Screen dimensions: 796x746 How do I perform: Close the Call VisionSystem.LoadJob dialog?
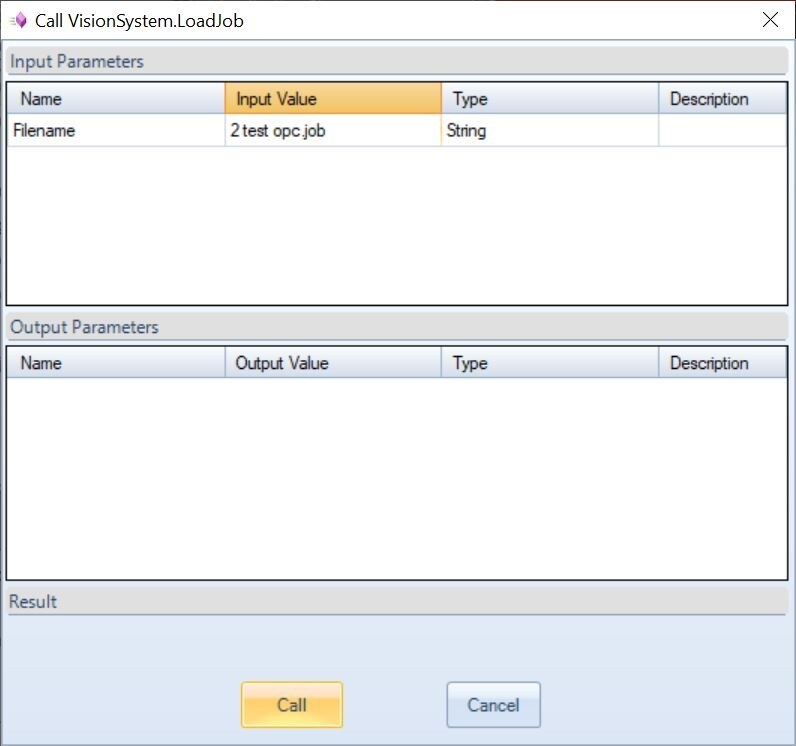click(x=770, y=20)
